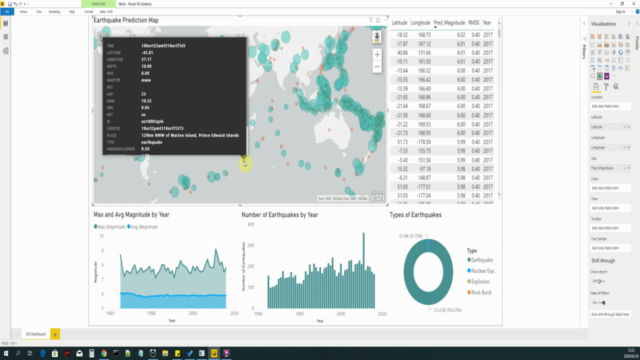Open the Latitude field well dropdown
The height and width of the screenshot is (360, 640).
tap(624, 127)
